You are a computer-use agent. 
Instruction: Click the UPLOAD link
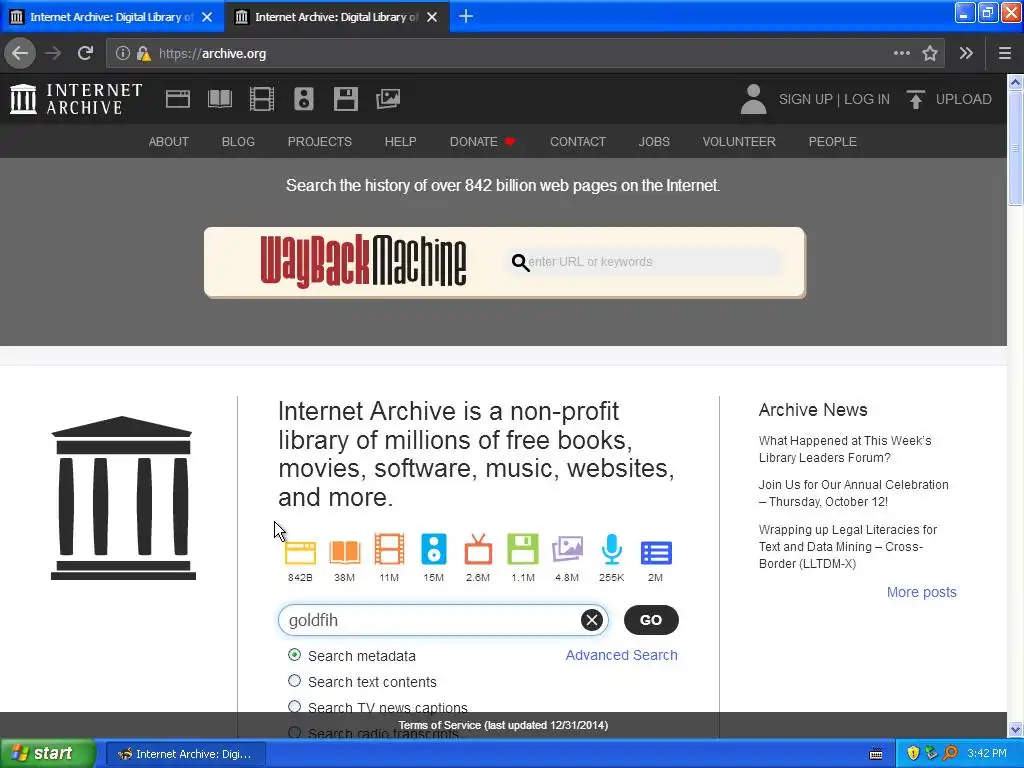(x=963, y=99)
